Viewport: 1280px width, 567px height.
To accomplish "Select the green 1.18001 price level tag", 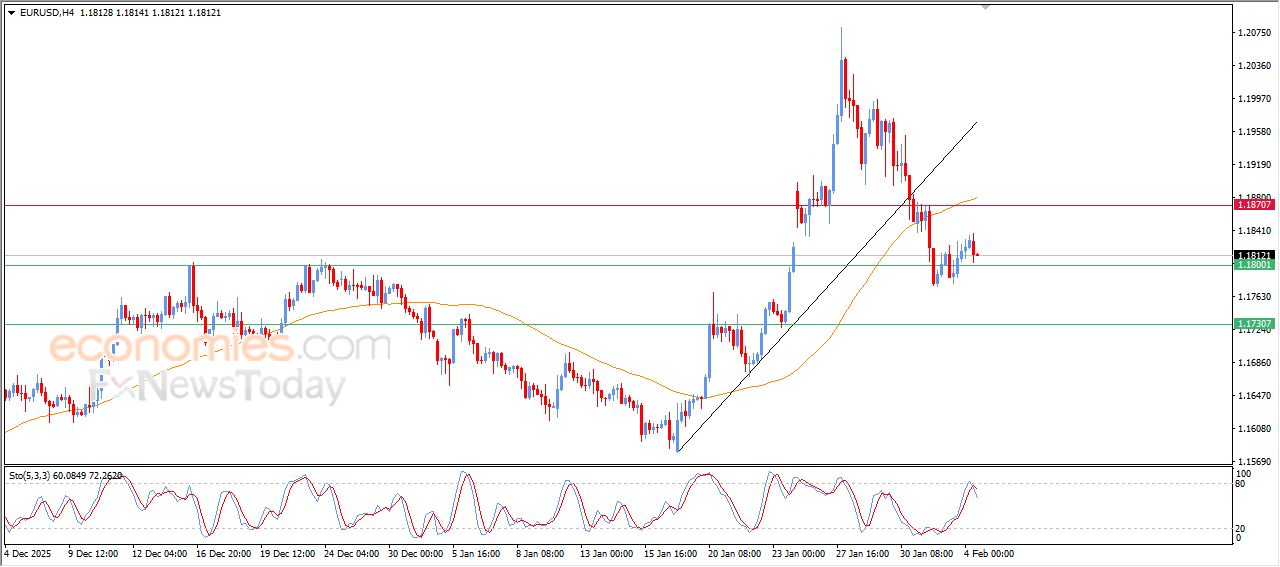I will tap(1254, 265).
